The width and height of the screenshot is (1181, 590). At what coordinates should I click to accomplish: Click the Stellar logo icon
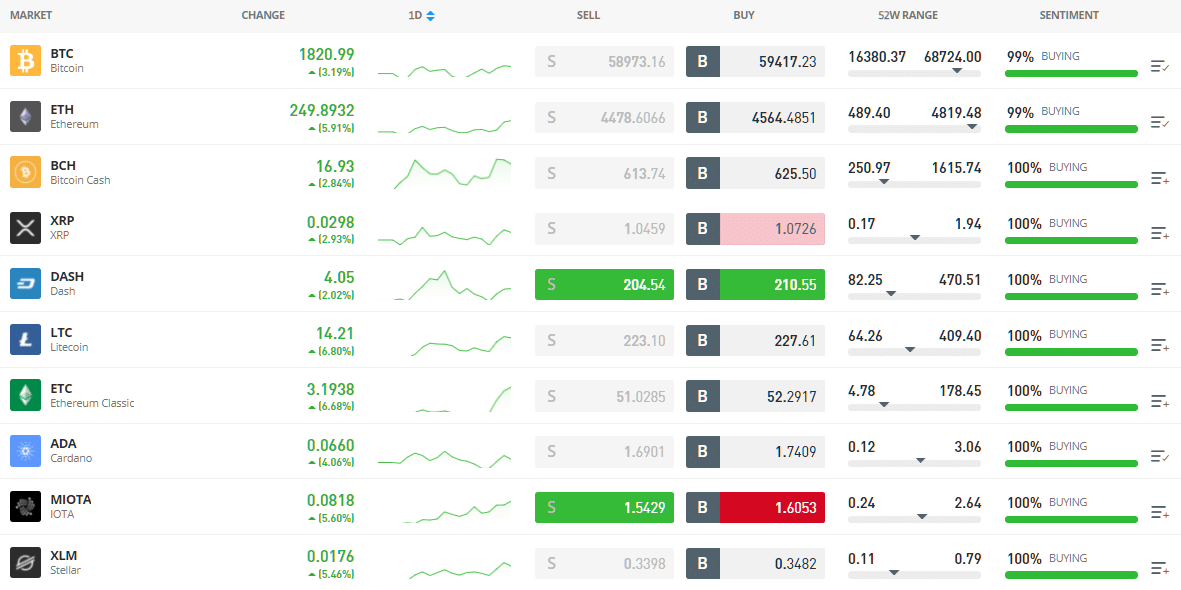[x=26, y=563]
